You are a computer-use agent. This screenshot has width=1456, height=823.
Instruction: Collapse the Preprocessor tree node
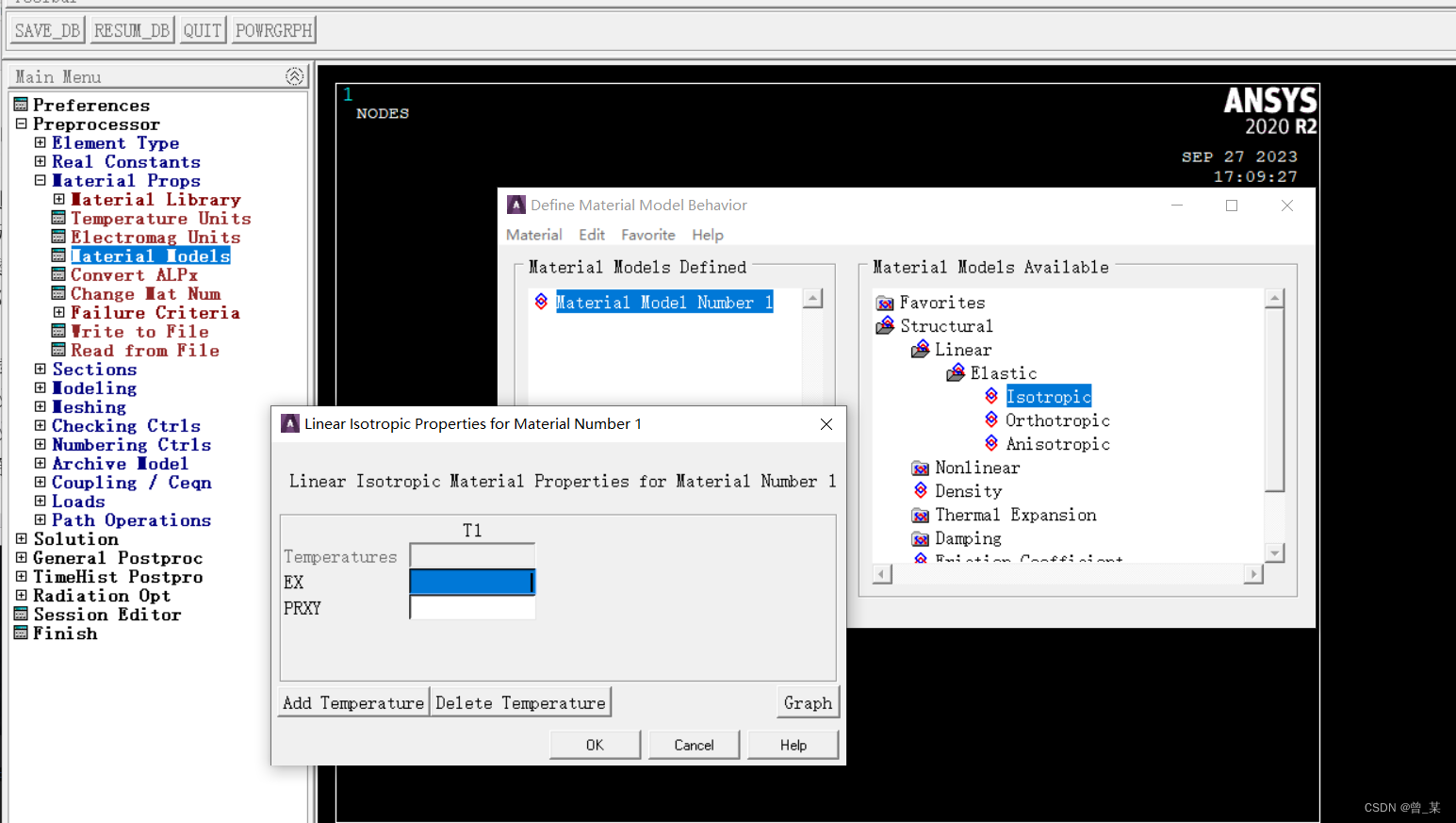[22, 123]
